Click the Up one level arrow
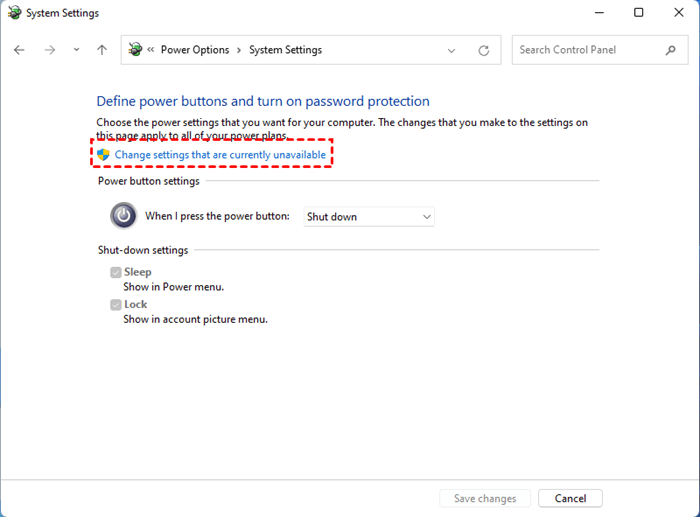 point(102,50)
